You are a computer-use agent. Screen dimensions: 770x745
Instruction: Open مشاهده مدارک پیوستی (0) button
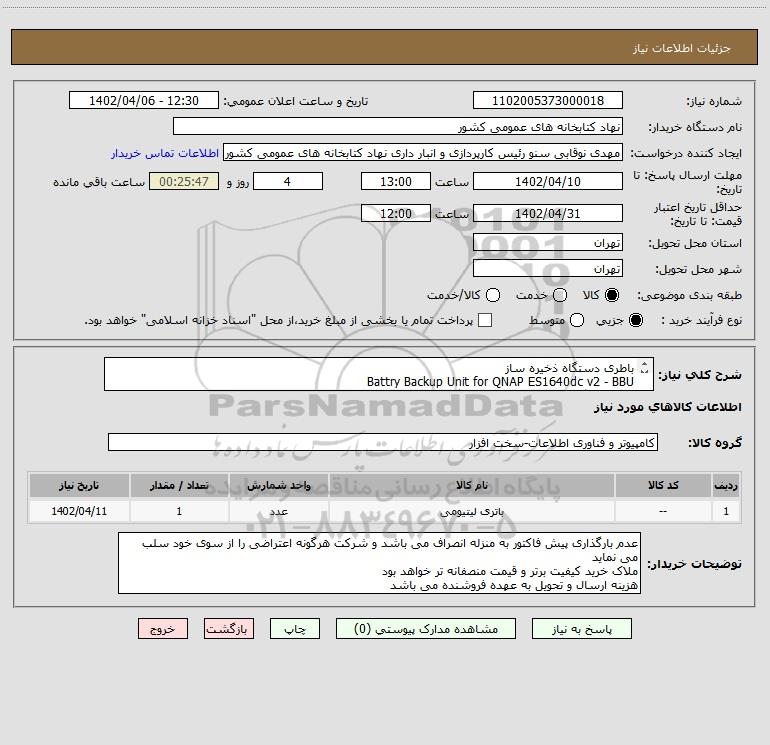pos(426,629)
